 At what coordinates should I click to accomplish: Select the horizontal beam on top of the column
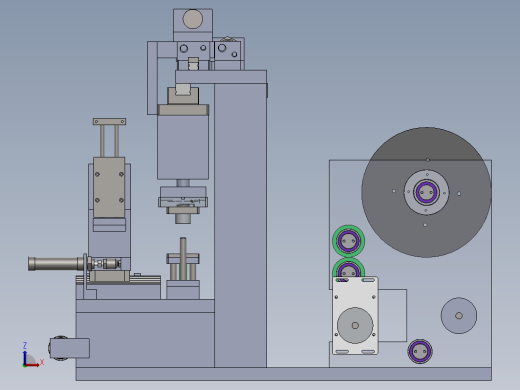point(221,77)
